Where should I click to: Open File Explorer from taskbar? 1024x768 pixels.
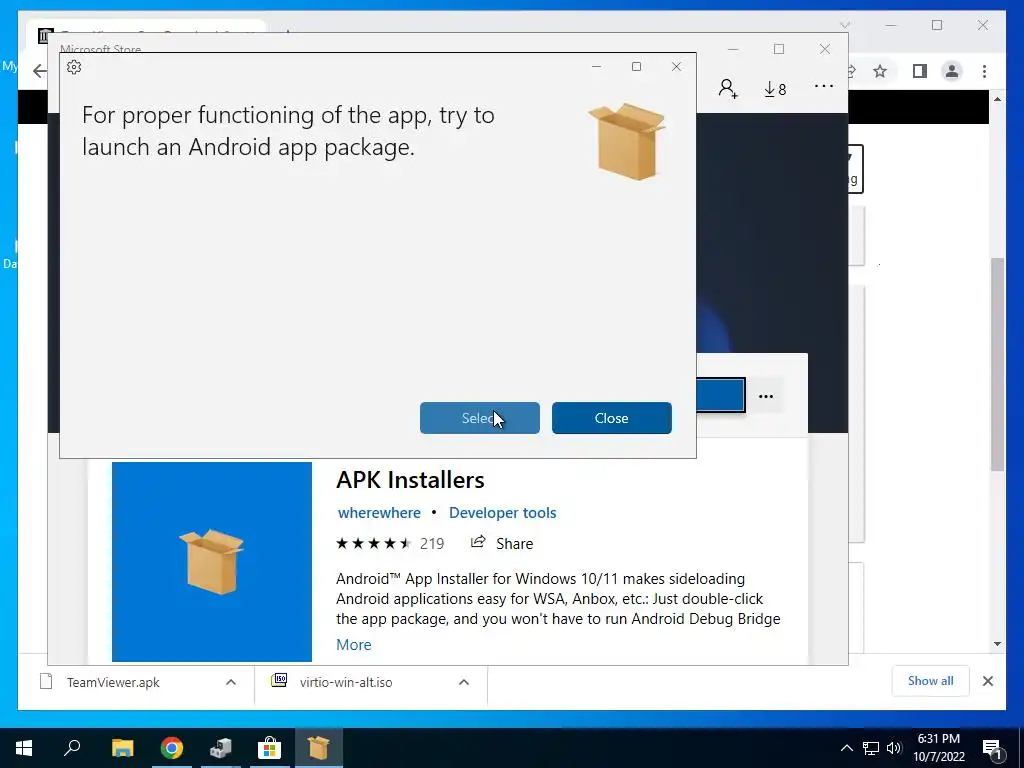(x=122, y=748)
